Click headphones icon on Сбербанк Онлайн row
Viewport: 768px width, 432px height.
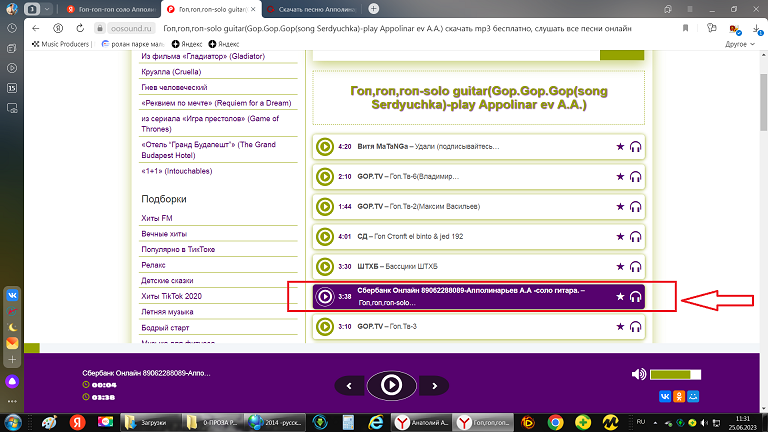pos(635,296)
